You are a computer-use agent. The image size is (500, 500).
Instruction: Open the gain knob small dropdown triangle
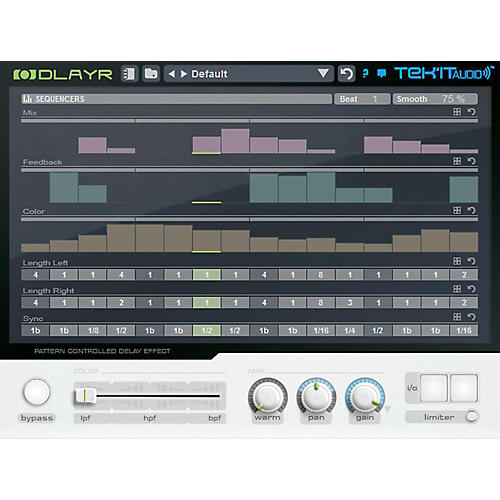click(x=387, y=409)
